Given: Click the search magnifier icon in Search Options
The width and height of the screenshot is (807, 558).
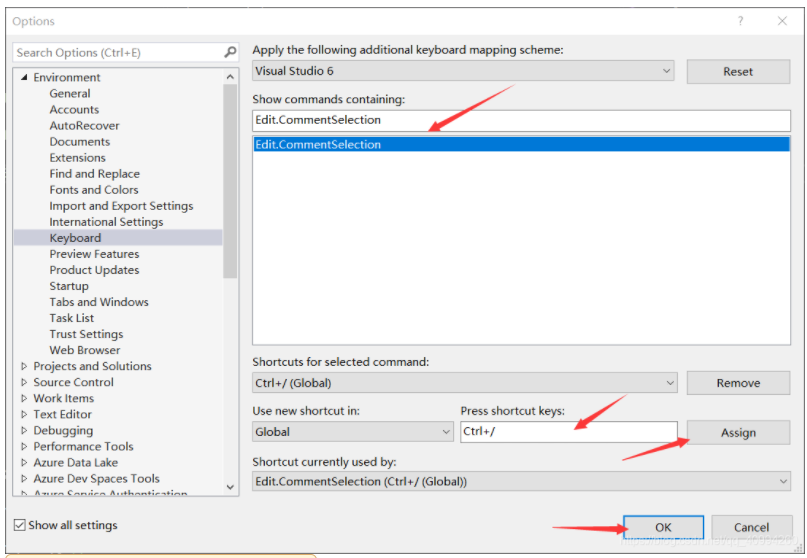Looking at the screenshot, I should [231, 52].
